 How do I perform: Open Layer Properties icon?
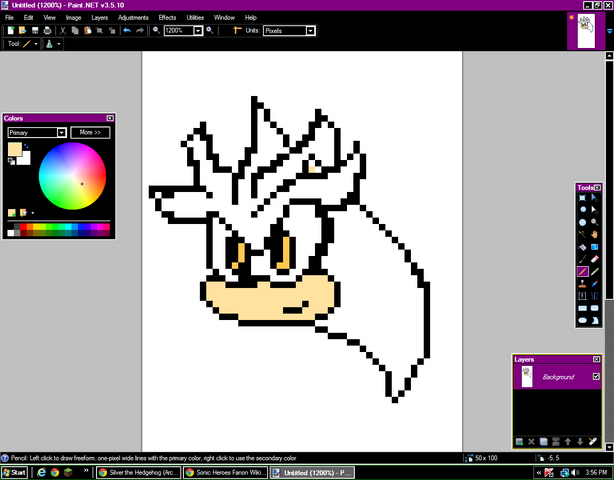pyautogui.click(x=592, y=442)
